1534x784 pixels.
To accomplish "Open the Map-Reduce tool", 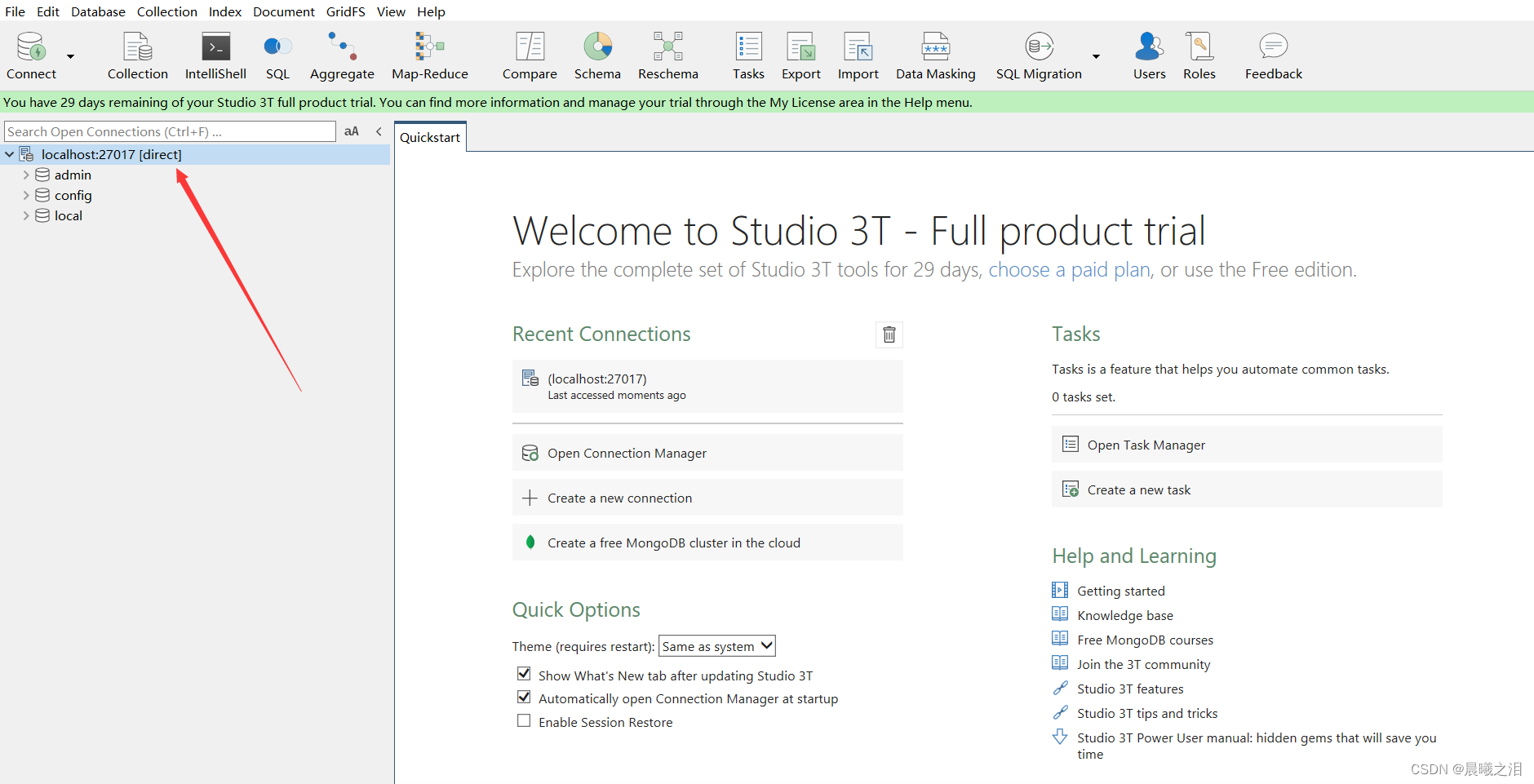I will coord(430,55).
